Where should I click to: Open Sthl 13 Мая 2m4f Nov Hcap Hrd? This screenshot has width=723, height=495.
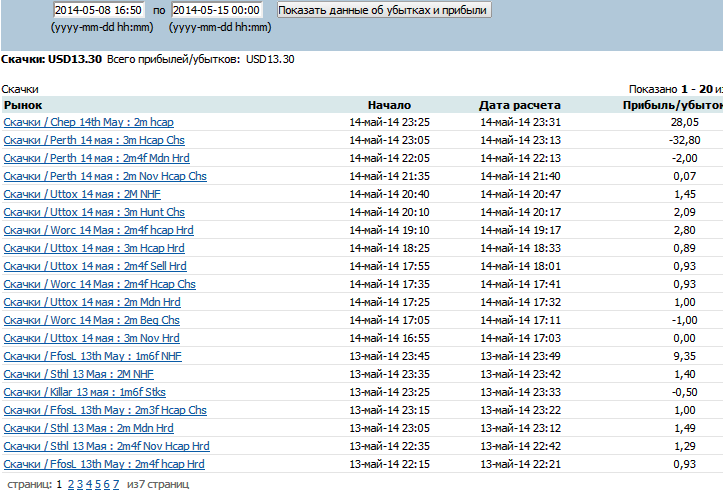coord(107,446)
